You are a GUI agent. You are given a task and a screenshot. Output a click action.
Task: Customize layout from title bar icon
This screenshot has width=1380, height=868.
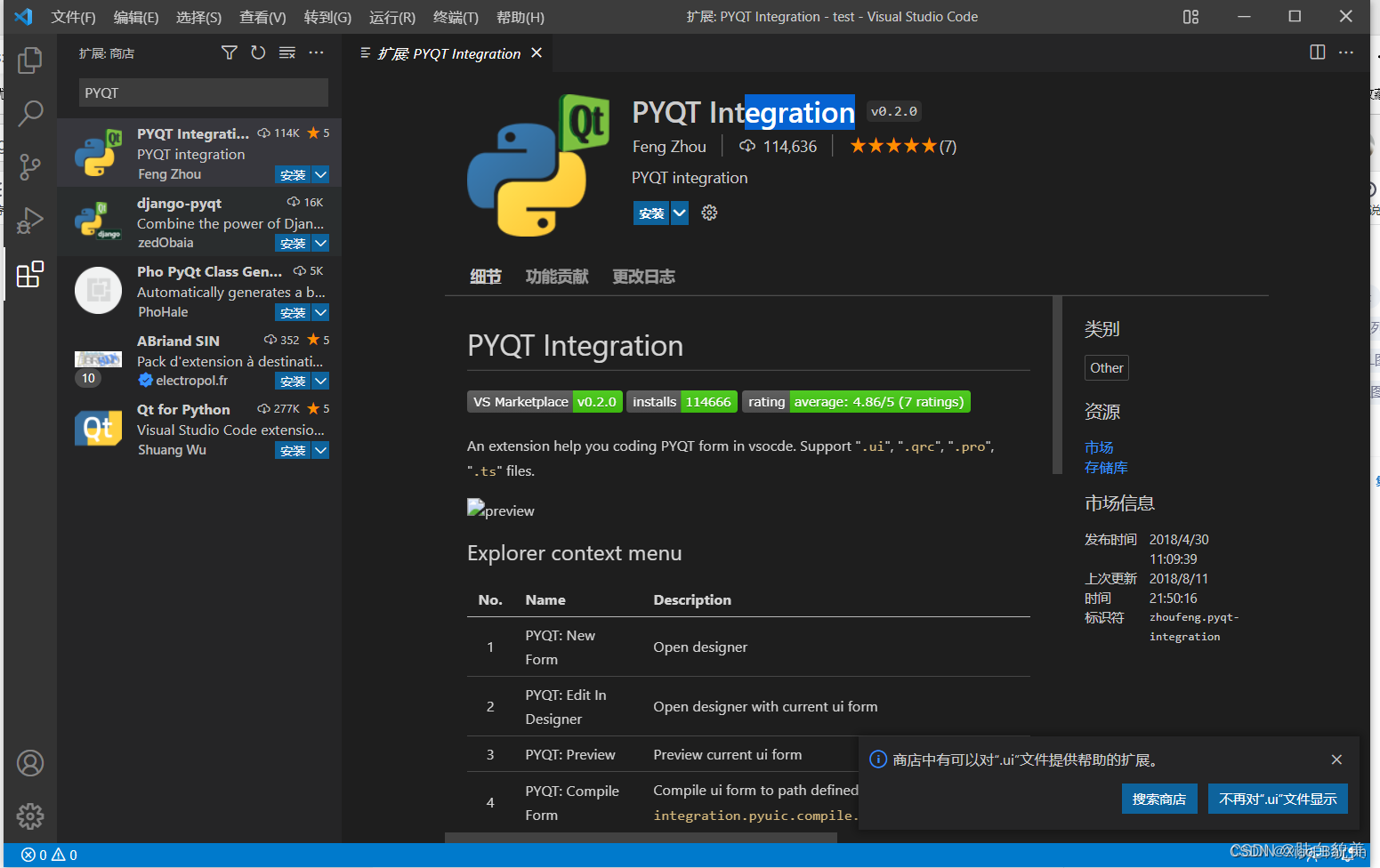(1190, 17)
